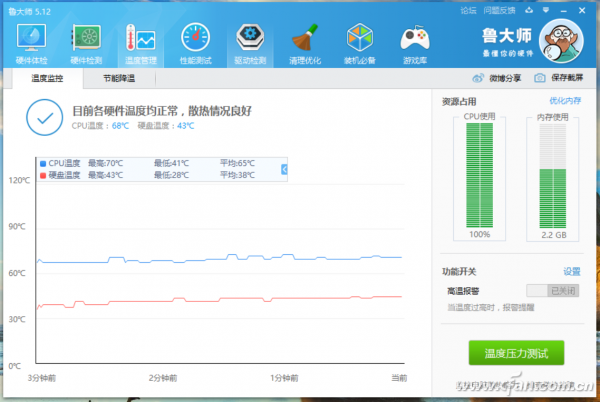Image resolution: width=600 pixels, height=402 pixels.
Task: Select 温度管理 thermometer icon
Action: pos(140,37)
